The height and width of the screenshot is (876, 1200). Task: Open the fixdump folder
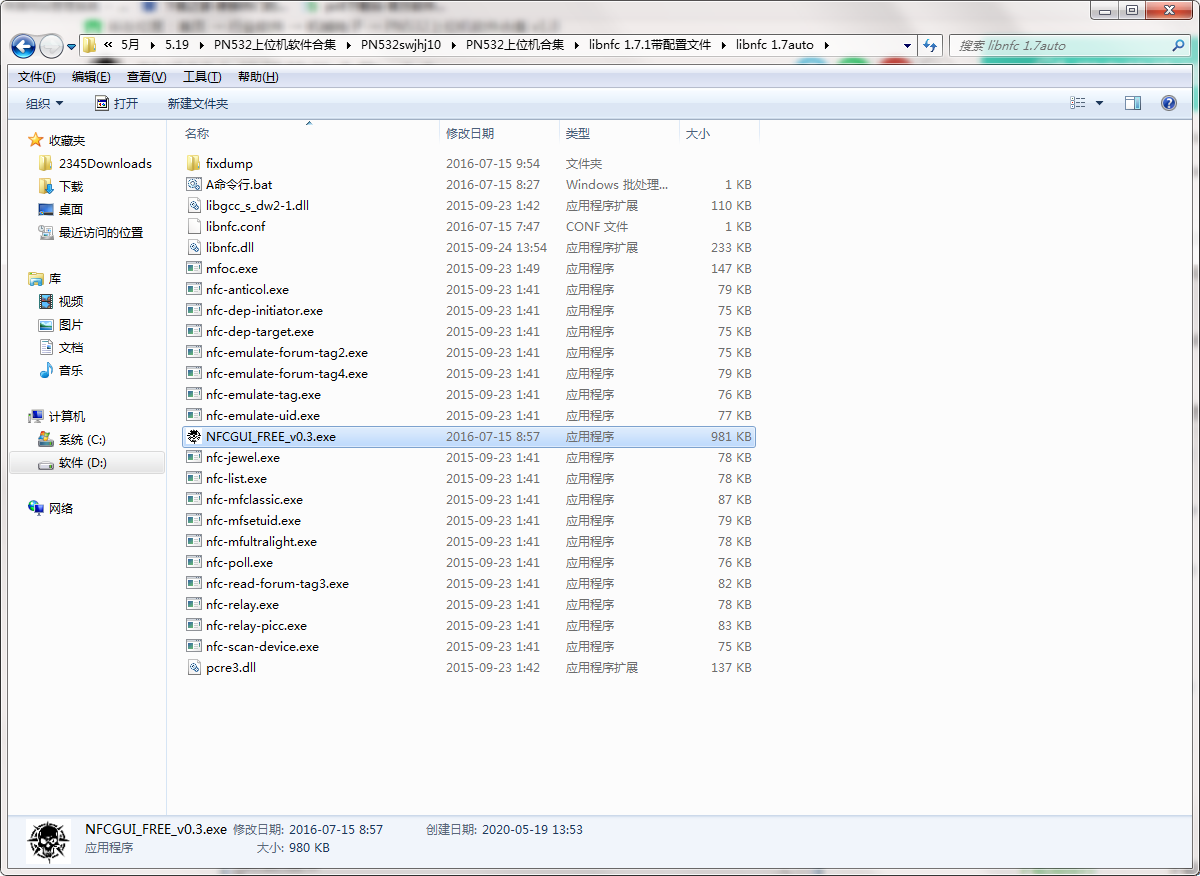pos(229,163)
